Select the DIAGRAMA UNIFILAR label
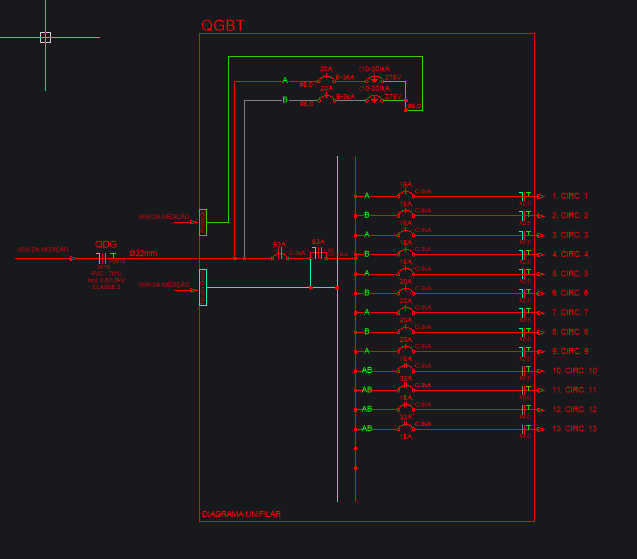 (x=241, y=515)
